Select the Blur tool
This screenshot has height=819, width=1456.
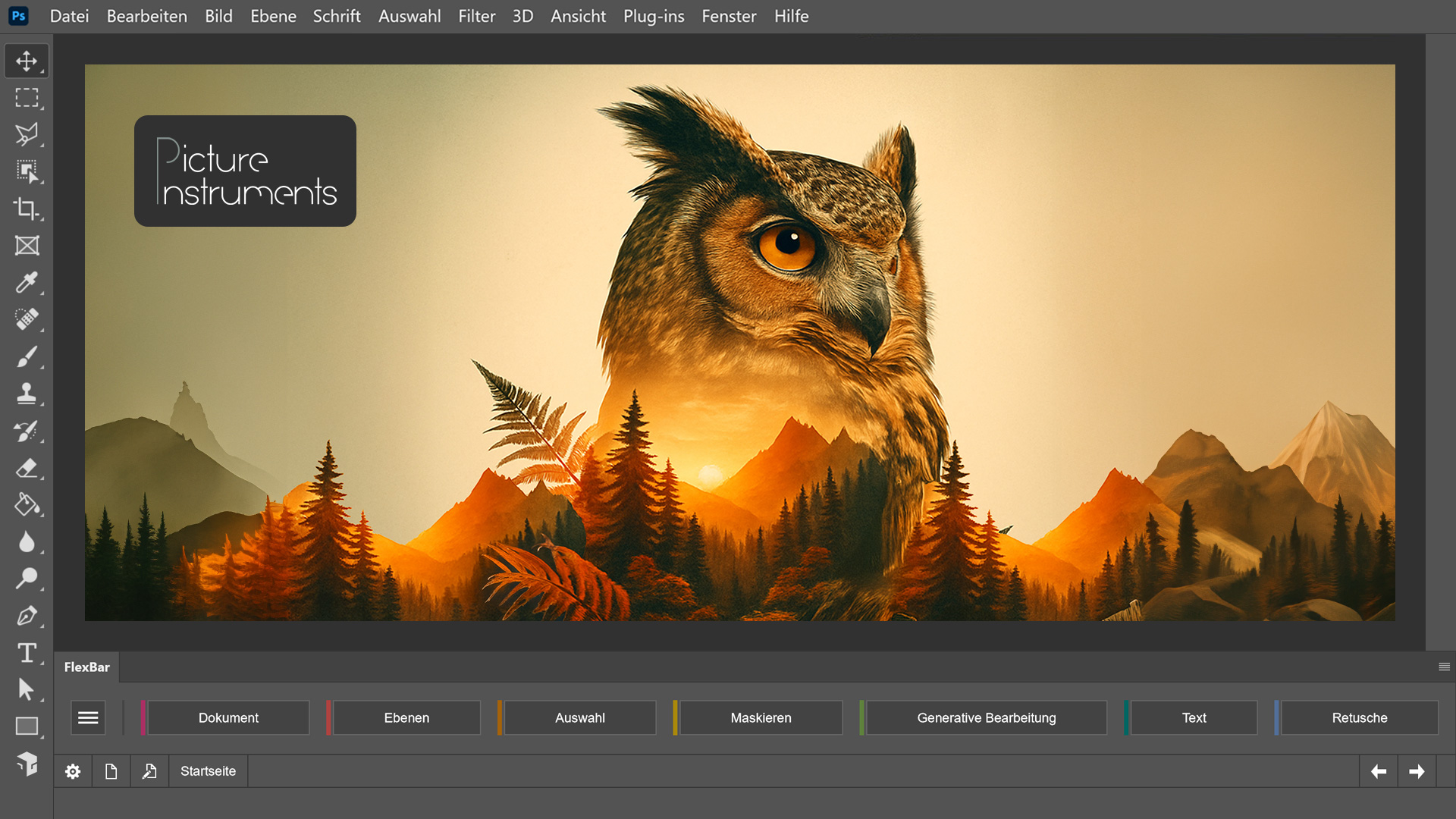[x=27, y=541]
